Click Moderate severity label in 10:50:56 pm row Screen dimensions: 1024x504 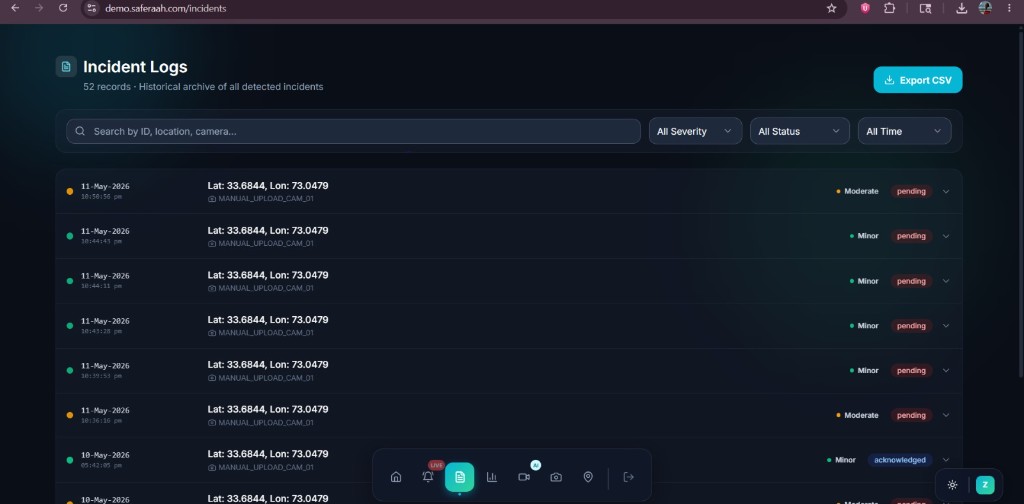861,191
